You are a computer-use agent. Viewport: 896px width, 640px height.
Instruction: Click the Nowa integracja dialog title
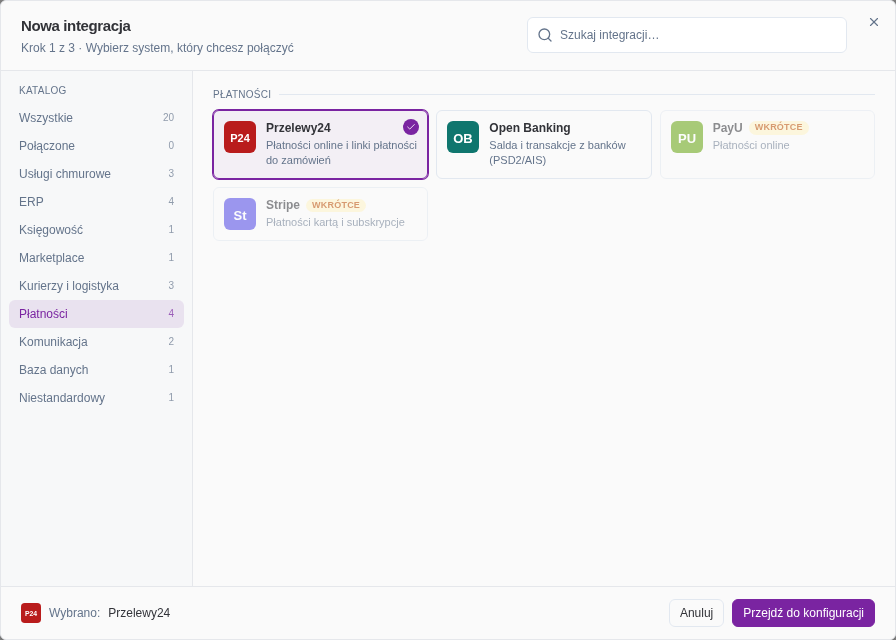(76, 26)
